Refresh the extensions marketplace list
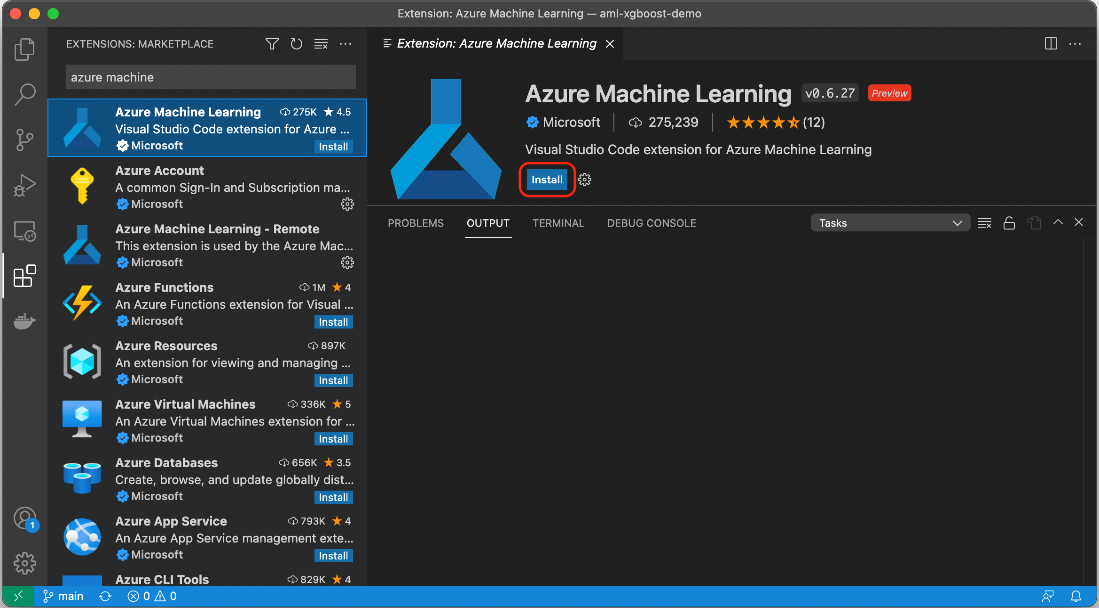 (x=296, y=44)
